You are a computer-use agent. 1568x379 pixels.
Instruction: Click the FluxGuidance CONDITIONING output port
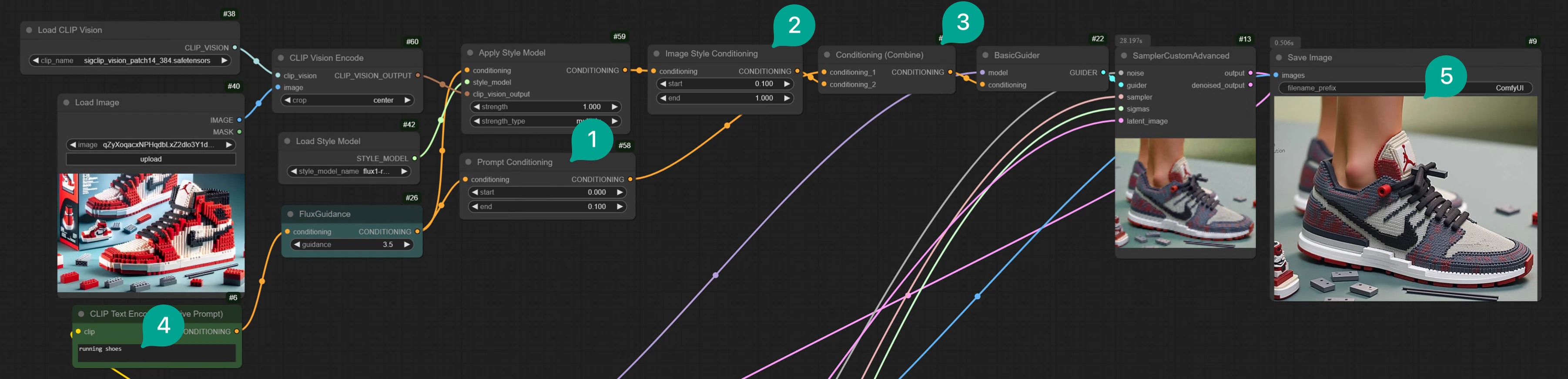417,232
